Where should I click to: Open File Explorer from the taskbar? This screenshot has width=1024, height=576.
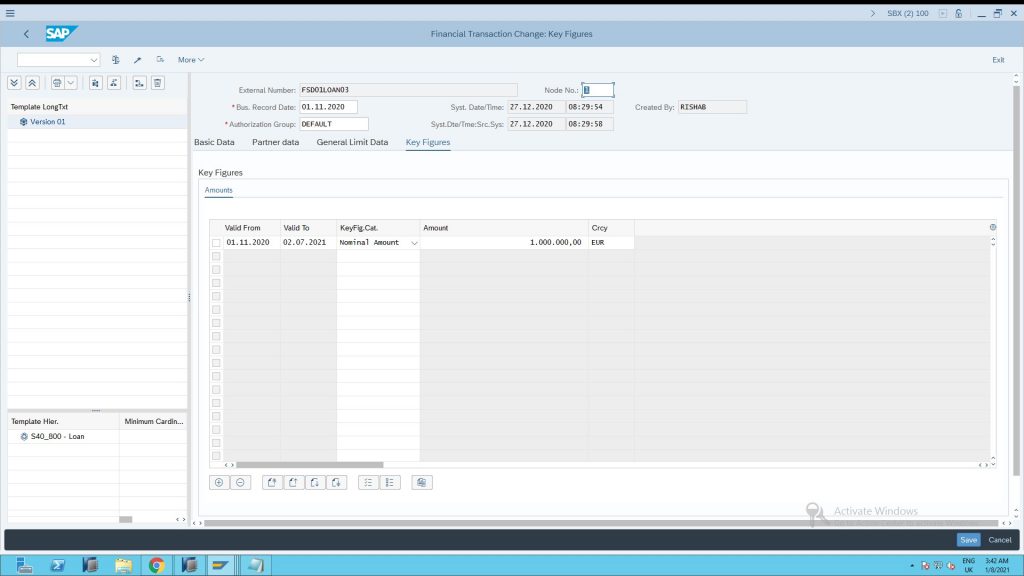click(123, 565)
